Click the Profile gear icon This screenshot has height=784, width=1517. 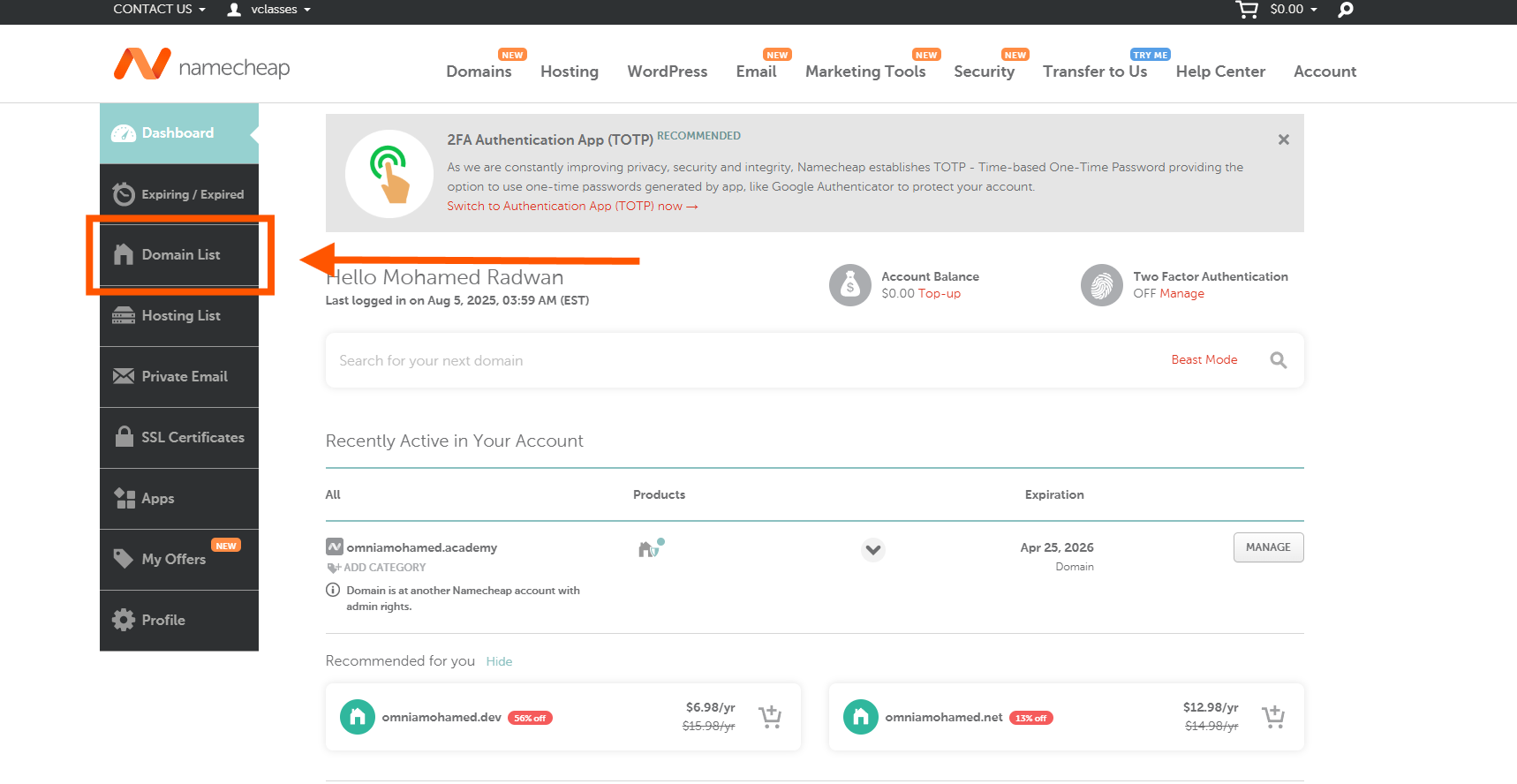[124, 620]
